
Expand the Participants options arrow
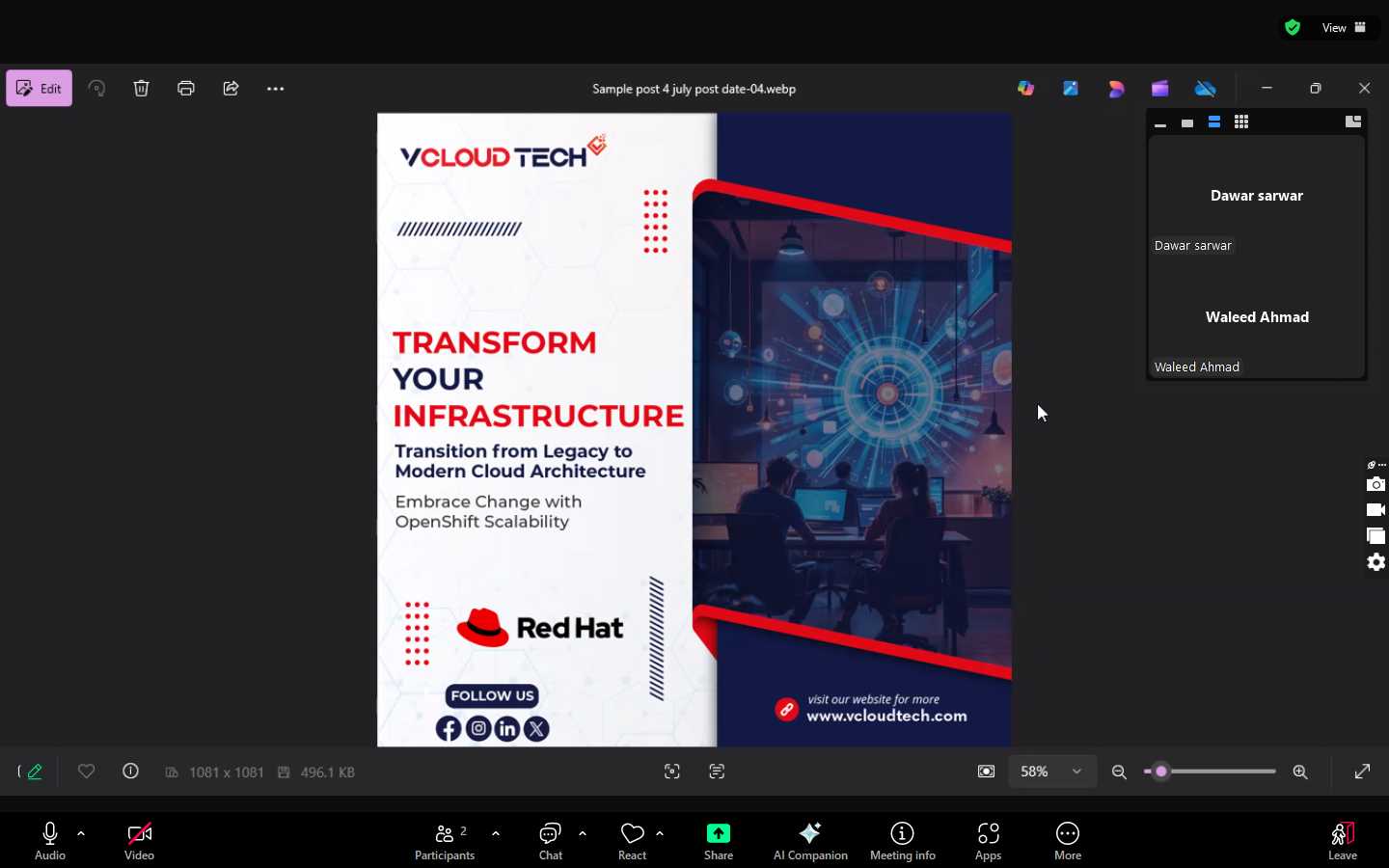pyautogui.click(x=496, y=833)
